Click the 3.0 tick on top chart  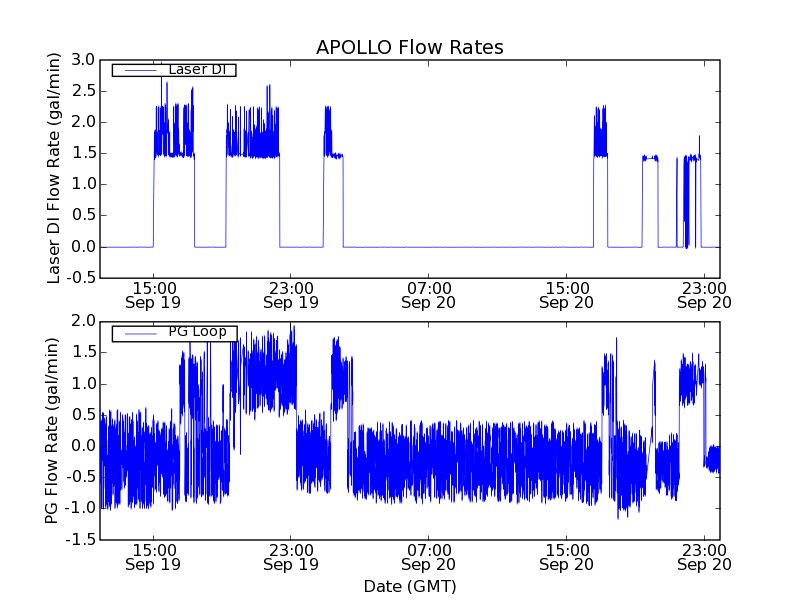pyautogui.click(x=83, y=60)
